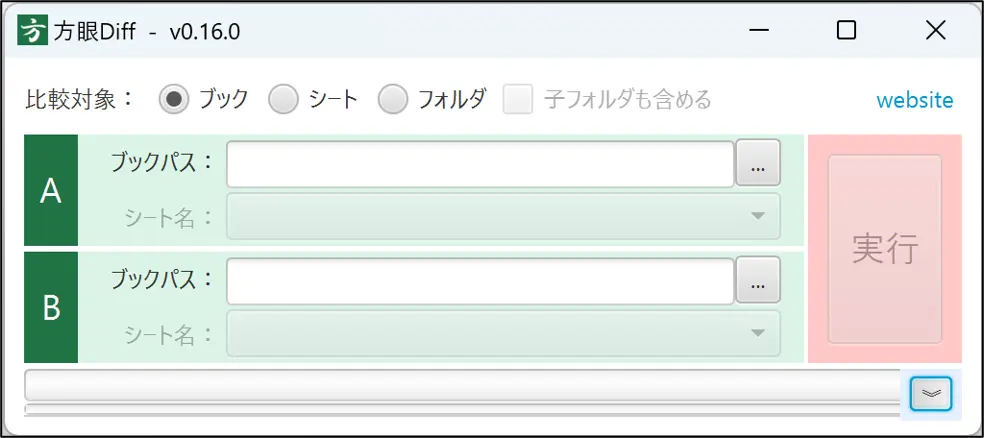Open the シート名 dropdown for A
Viewport: 984px width, 438px height.
[503, 216]
